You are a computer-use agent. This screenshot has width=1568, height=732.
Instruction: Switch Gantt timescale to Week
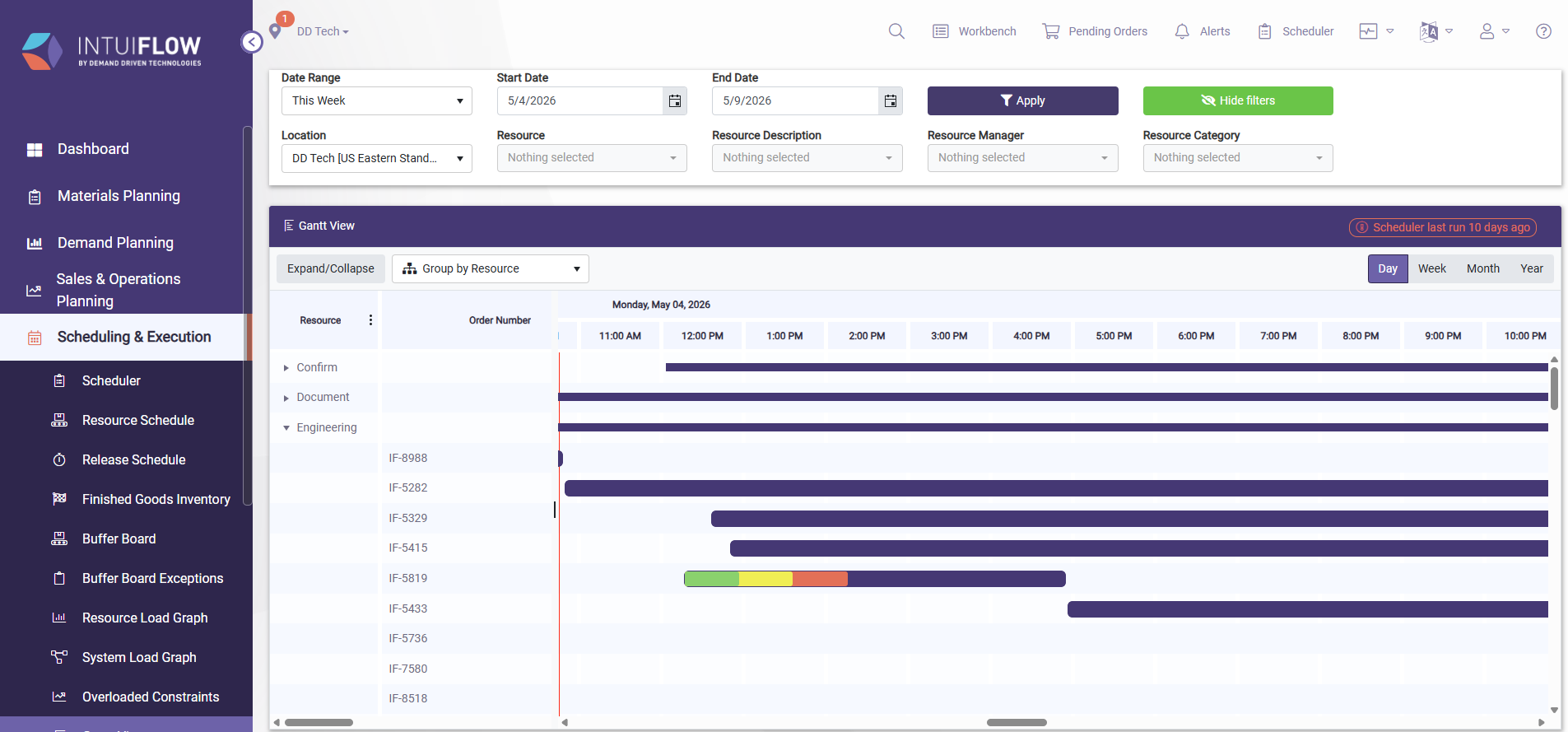[1431, 268]
